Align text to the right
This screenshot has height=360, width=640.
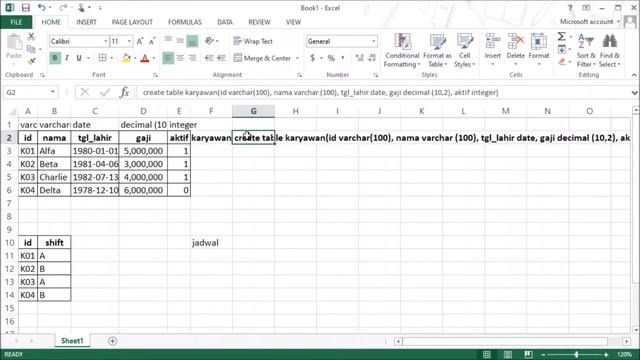[192, 58]
